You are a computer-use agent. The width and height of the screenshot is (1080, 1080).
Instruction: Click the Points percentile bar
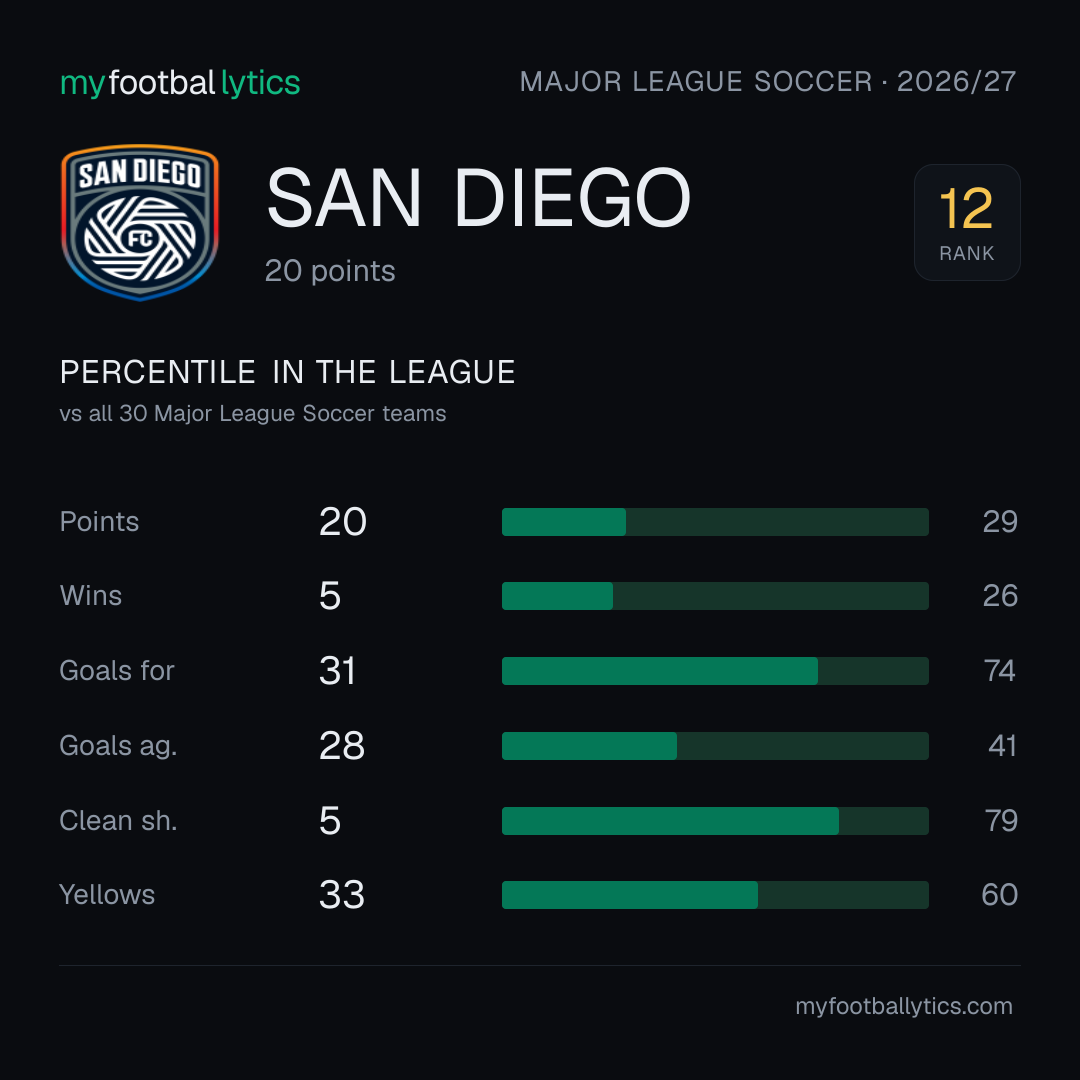coord(715,521)
